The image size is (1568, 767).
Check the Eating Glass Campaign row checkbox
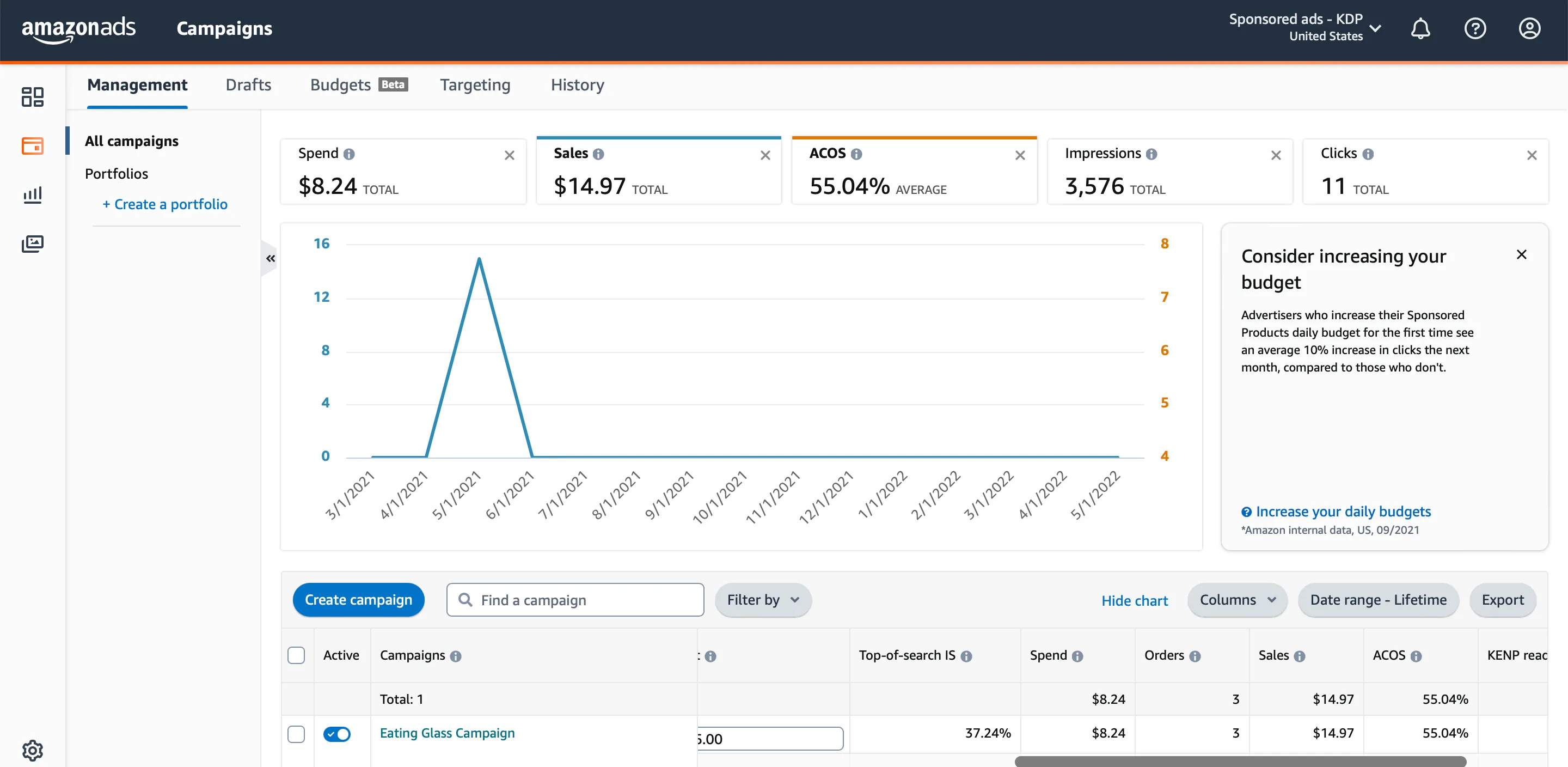(296, 733)
